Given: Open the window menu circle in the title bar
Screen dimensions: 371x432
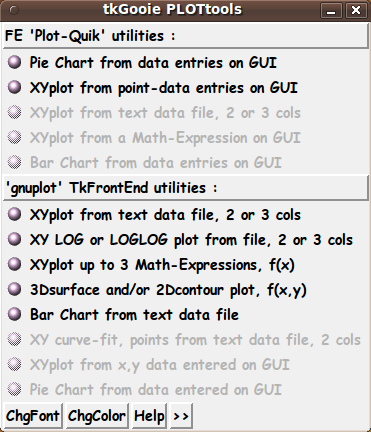Looking at the screenshot, I should click(x=14, y=10).
